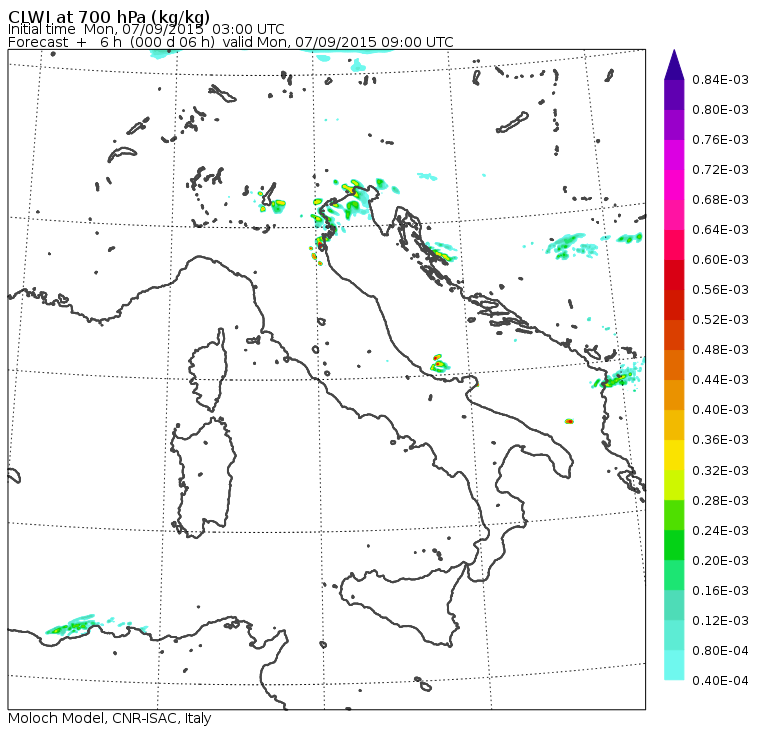This screenshot has width=760, height=731.
Task: Select the "Initial time Mon, 07/09/2015 03:00 UTC" line
Action: pyautogui.click(x=146, y=29)
